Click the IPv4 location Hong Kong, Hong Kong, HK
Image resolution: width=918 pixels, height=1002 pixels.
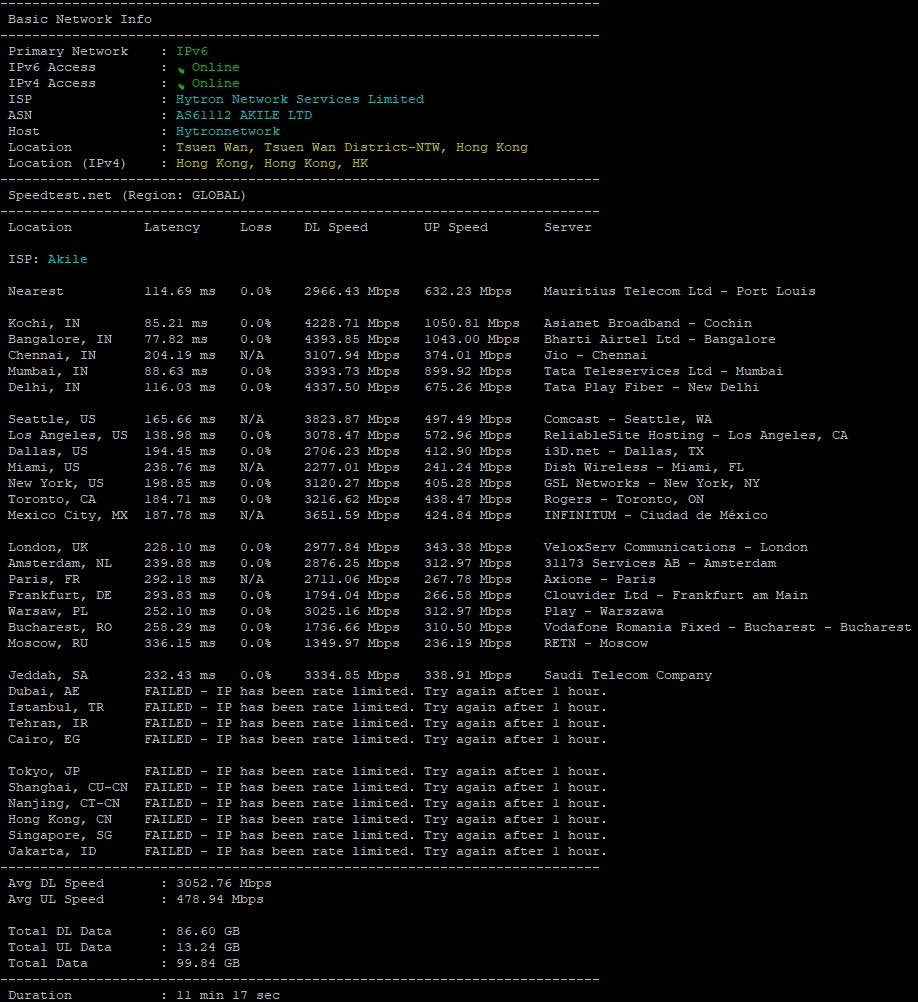pyautogui.click(x=272, y=163)
